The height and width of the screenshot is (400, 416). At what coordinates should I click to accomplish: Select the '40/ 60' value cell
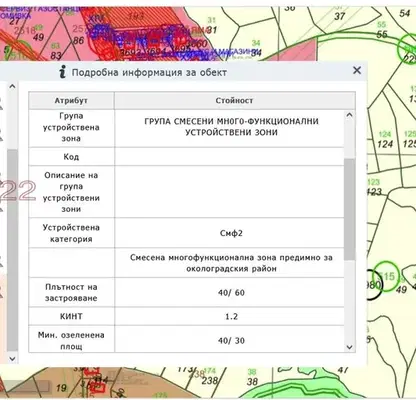click(x=230, y=292)
